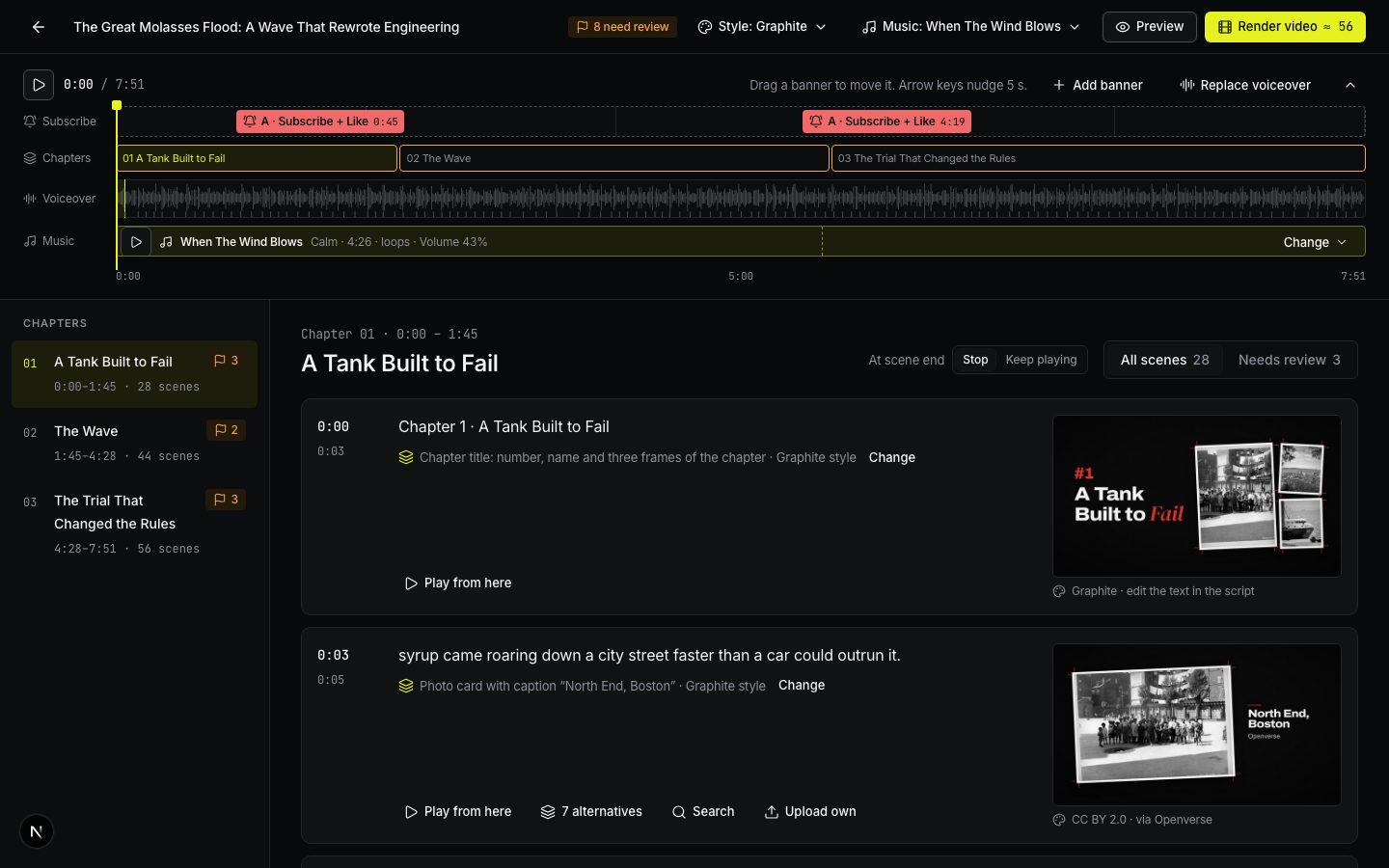Open the North End, Boston photo thumbnail
The image size is (1389, 868).
click(1197, 724)
